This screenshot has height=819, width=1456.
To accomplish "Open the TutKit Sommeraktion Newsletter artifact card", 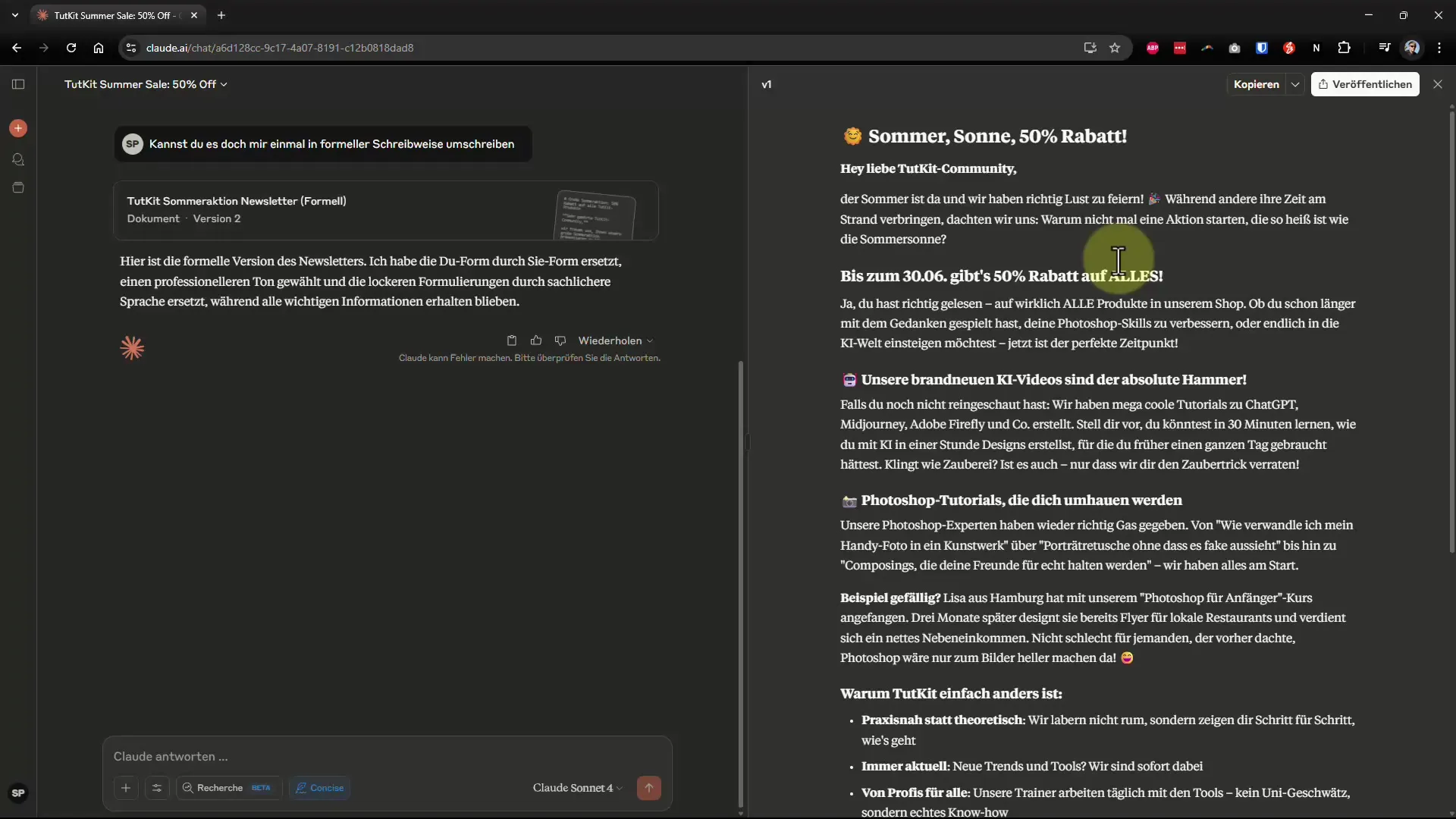I will coord(386,210).
